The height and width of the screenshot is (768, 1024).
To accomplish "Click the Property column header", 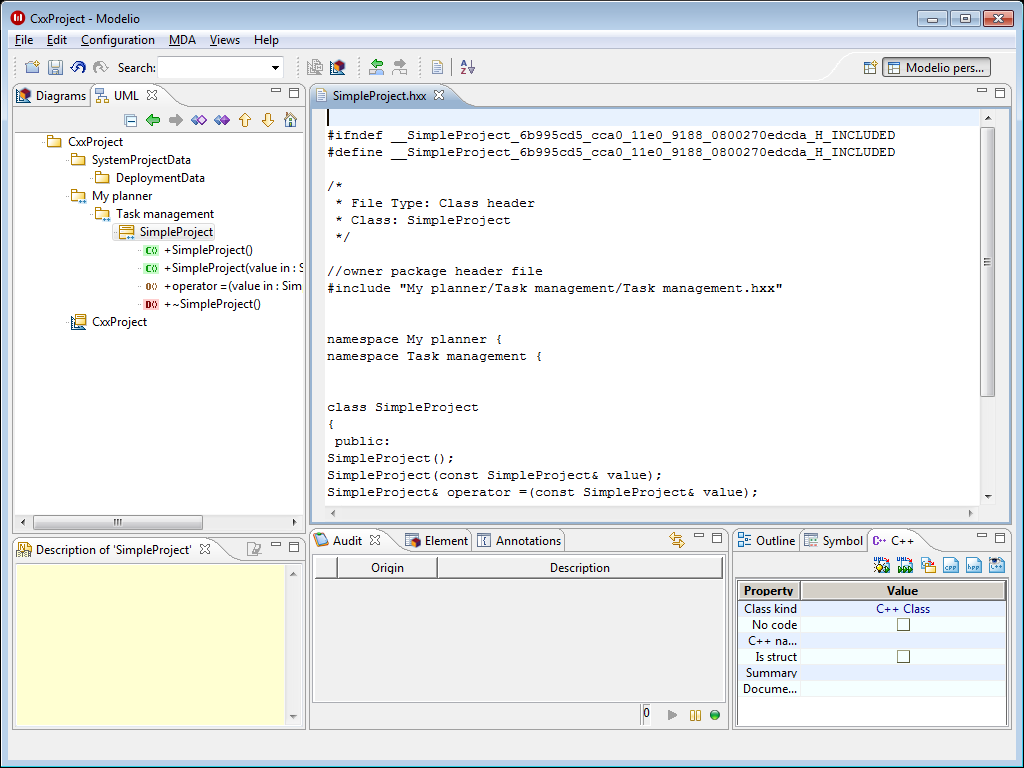I will coord(769,591).
